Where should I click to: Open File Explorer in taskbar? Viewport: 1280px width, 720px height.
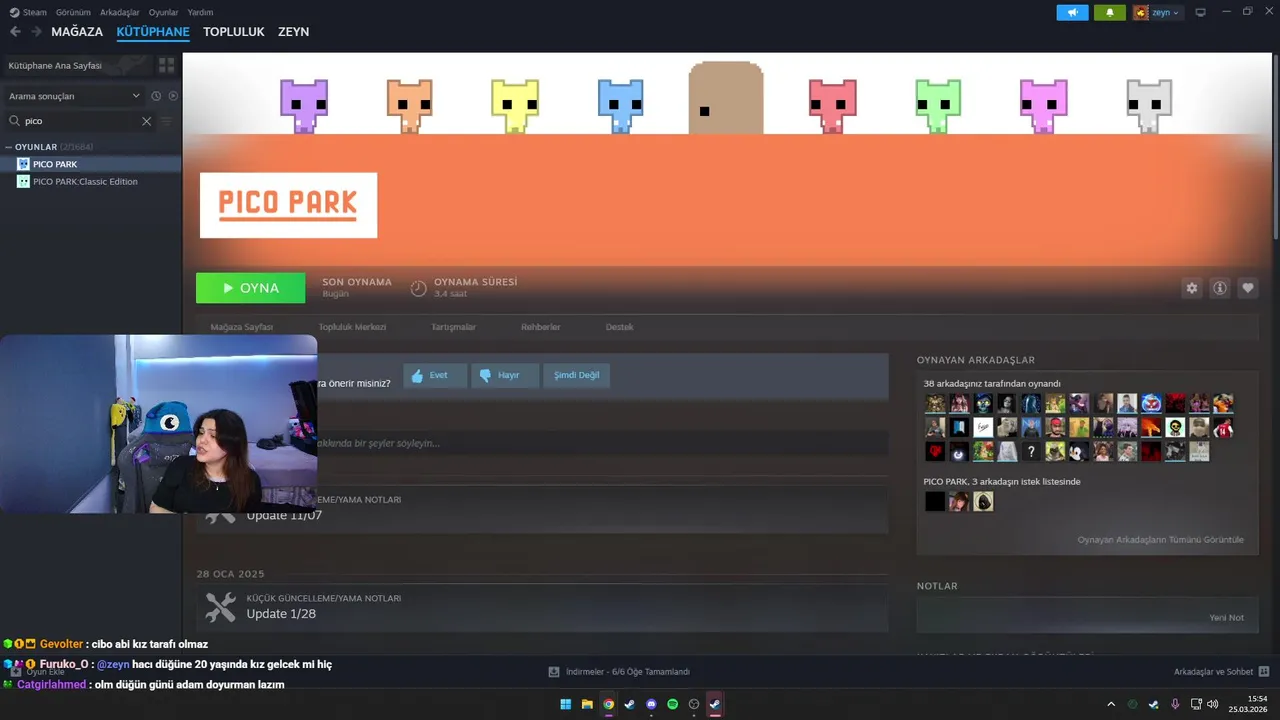pos(587,704)
